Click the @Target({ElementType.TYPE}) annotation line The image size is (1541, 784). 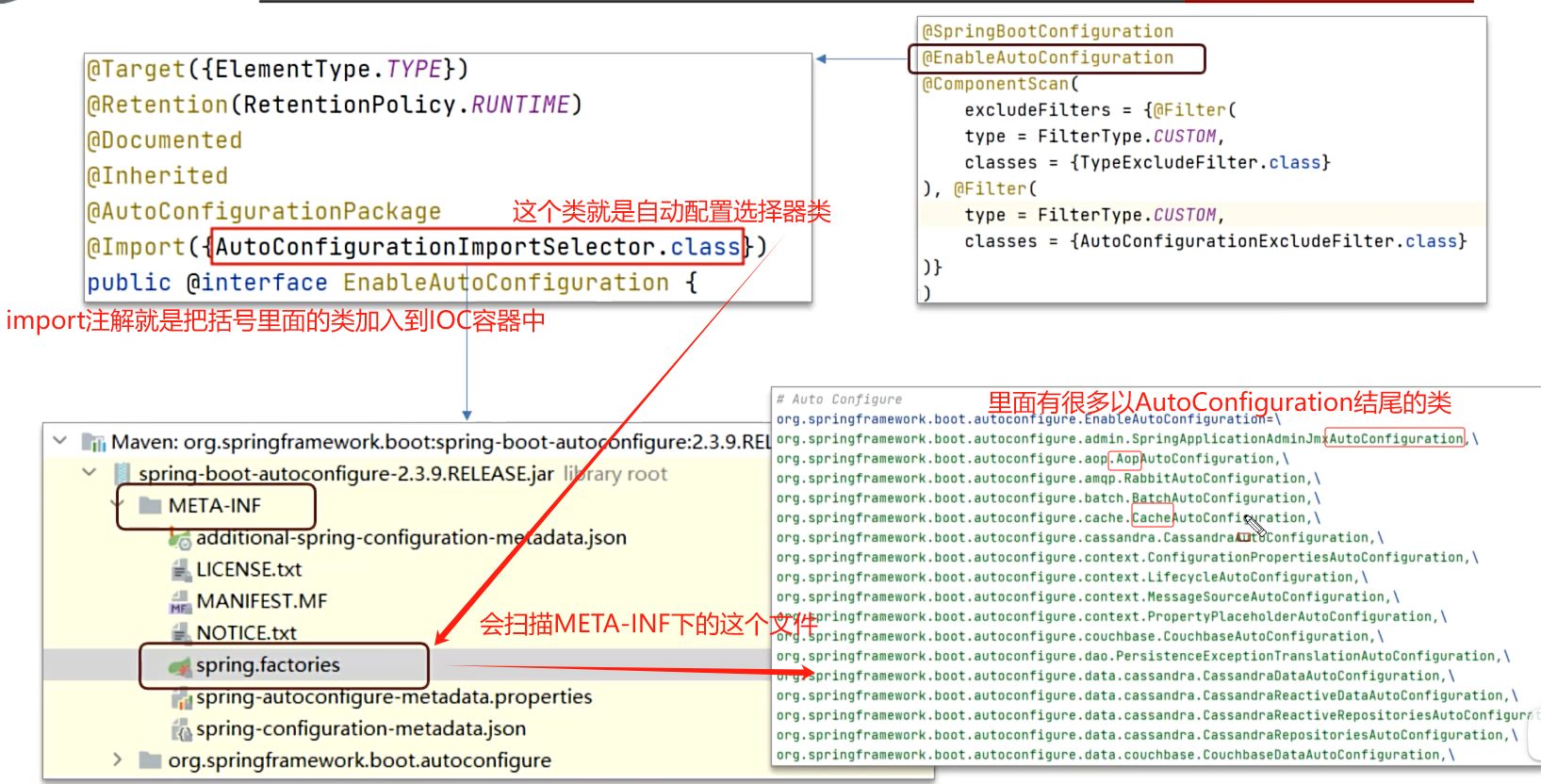click(x=277, y=69)
